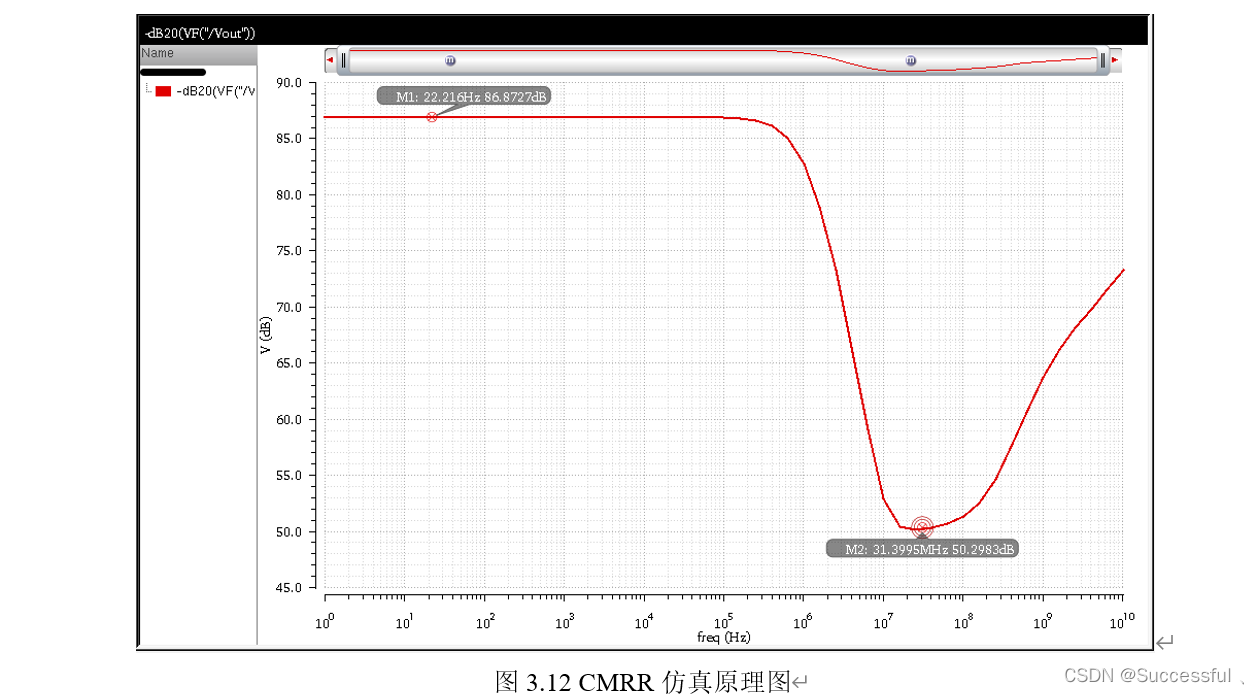Click the 10^0 x-axis tick label
Image resolution: width=1259 pixels, height=694 pixels.
click(x=325, y=622)
